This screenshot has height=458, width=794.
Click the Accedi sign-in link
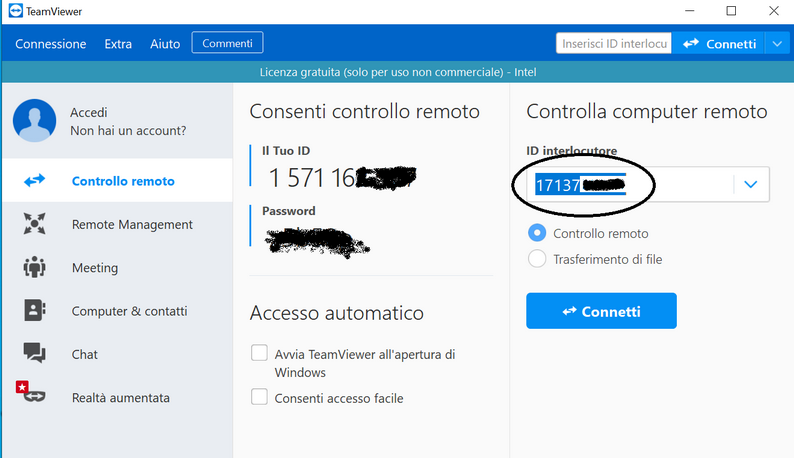point(89,112)
